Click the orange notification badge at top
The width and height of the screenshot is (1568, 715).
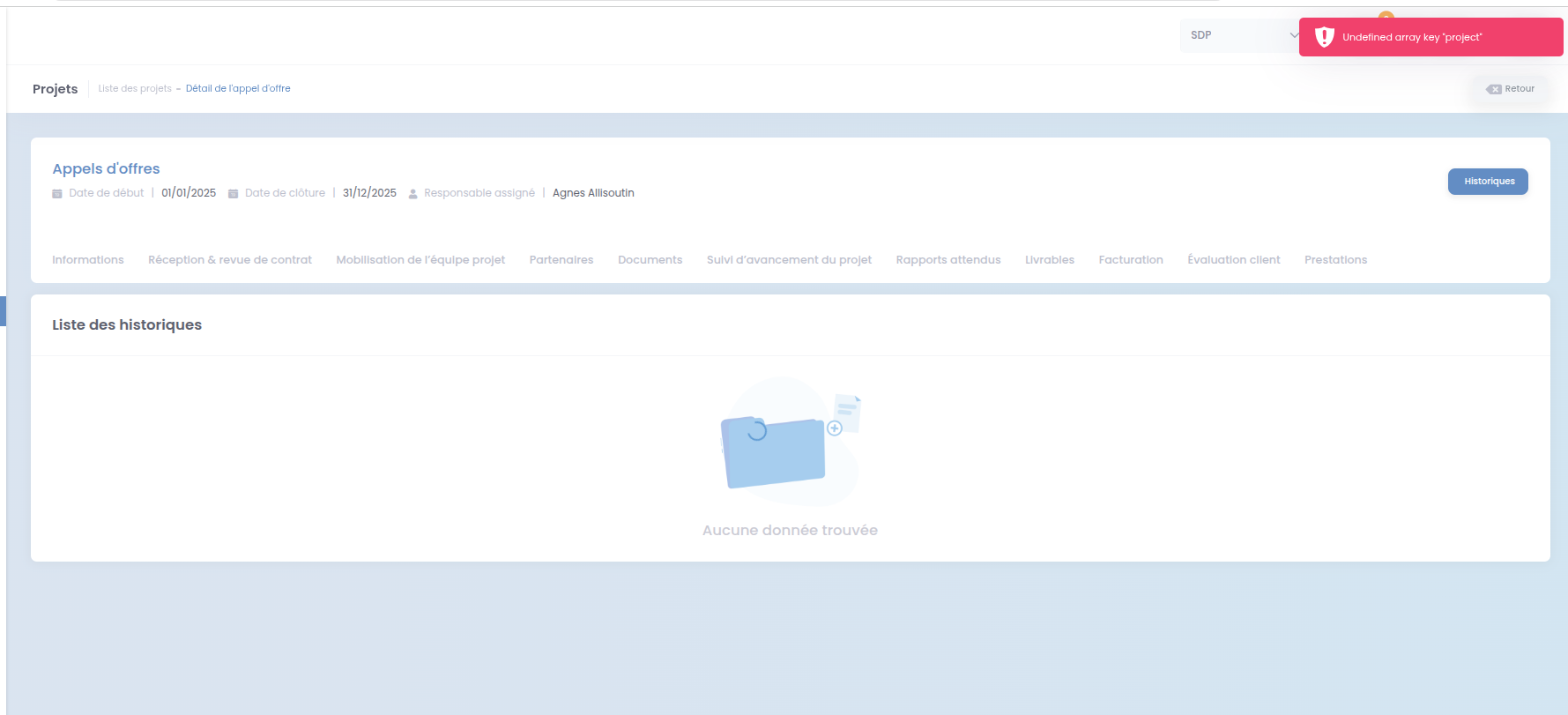click(x=1386, y=15)
